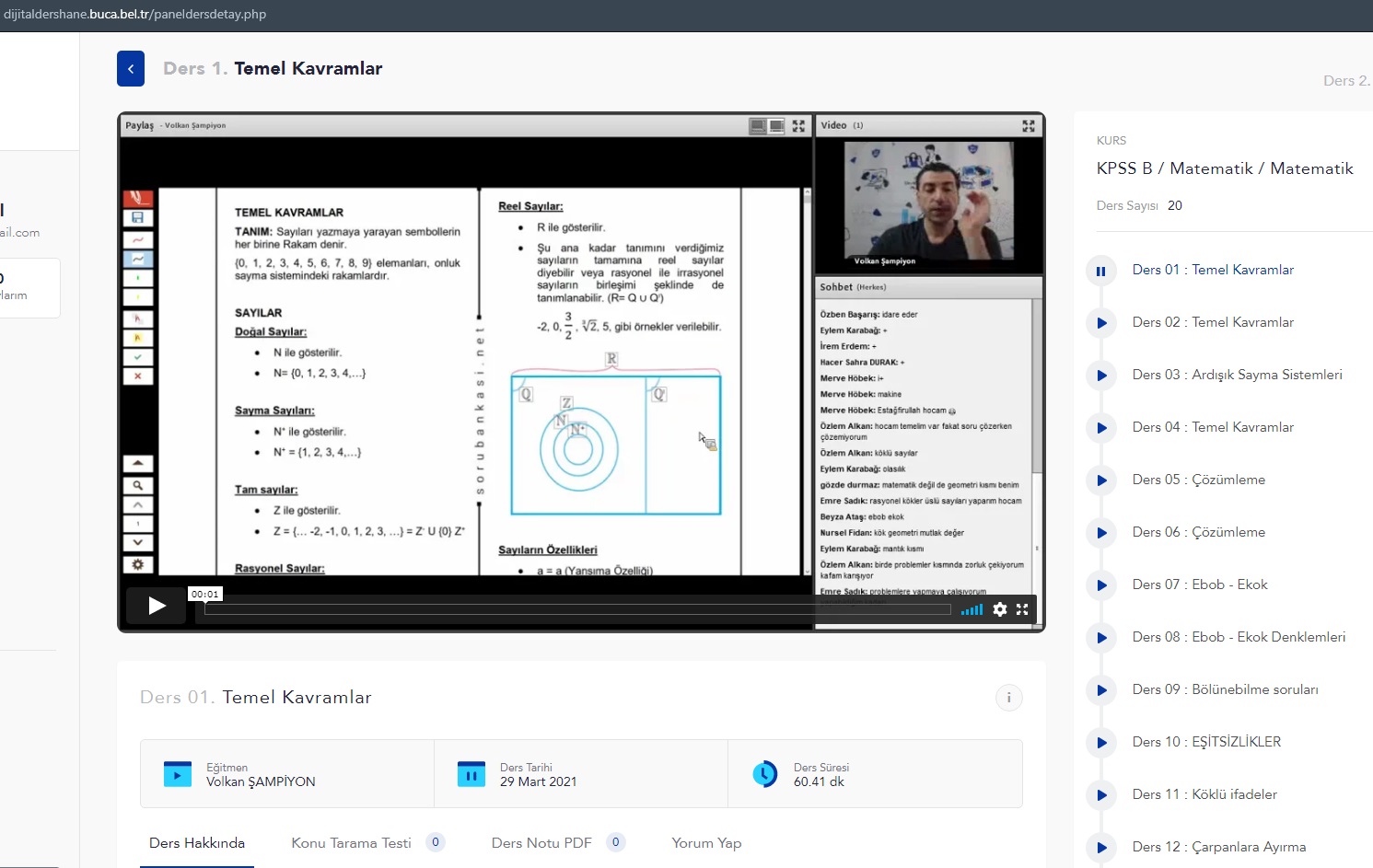Click the Ders 01 : Temel Kavramlar title
Image resolution: width=1373 pixels, height=868 pixels.
click(x=1213, y=270)
